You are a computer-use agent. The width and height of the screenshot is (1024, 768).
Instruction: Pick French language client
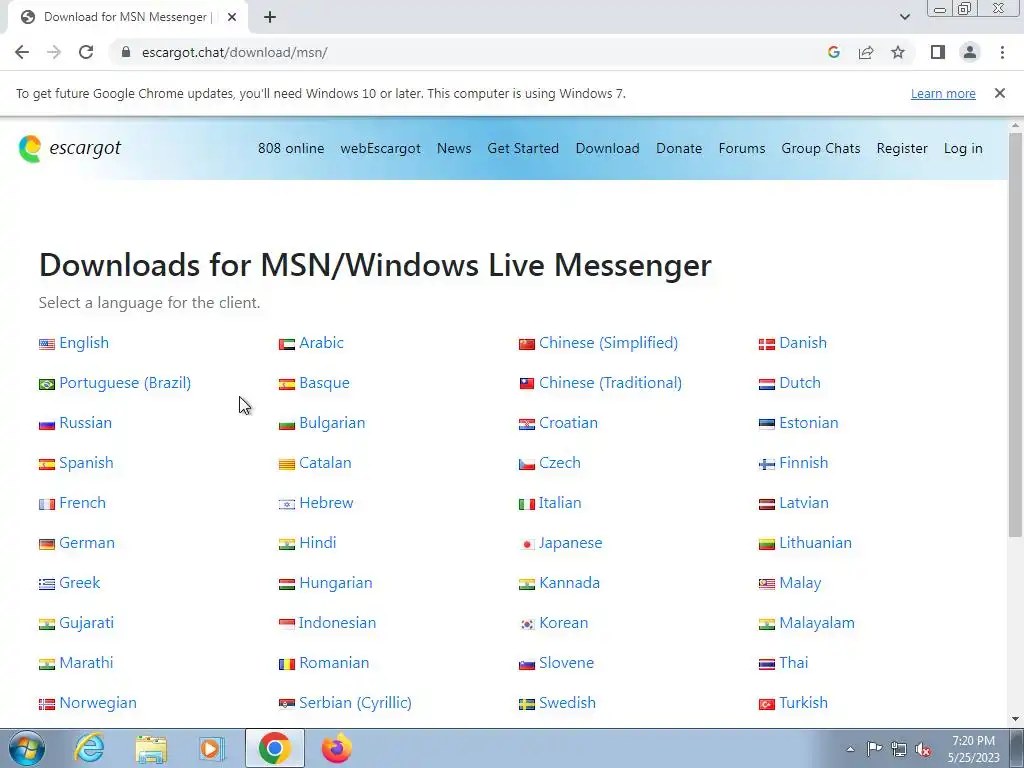[x=82, y=503]
